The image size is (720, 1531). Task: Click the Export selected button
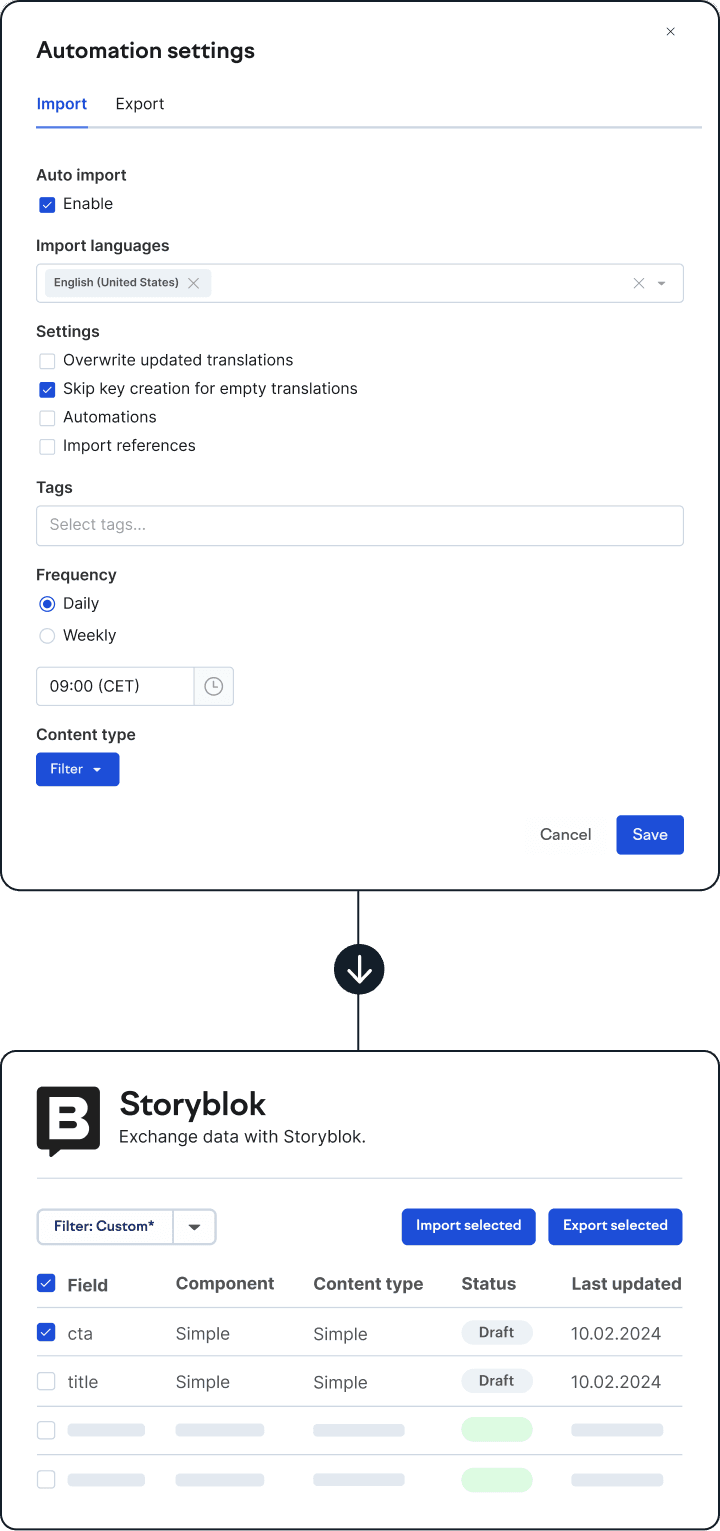pos(615,1226)
